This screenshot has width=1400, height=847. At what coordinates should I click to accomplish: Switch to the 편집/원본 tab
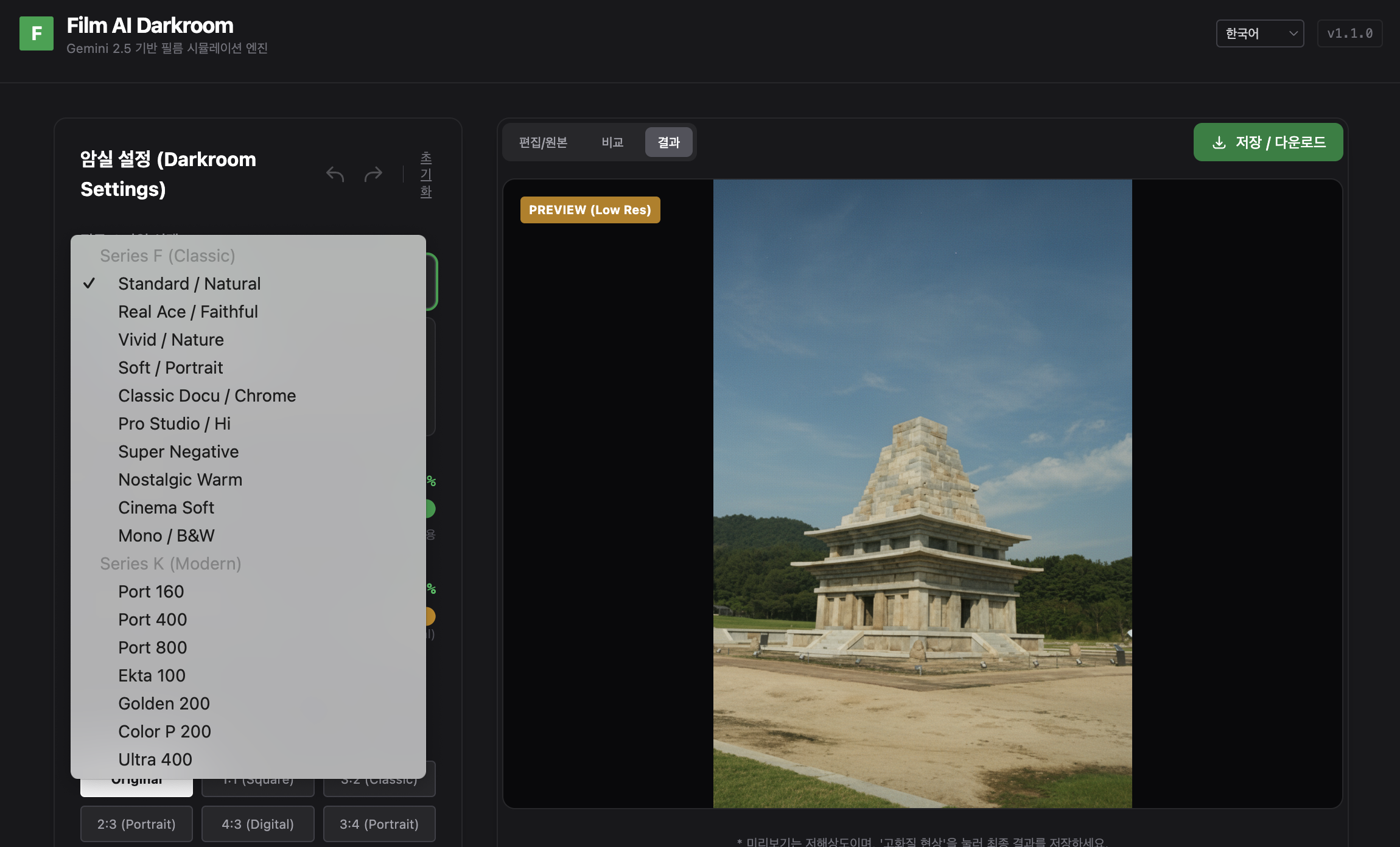point(543,142)
